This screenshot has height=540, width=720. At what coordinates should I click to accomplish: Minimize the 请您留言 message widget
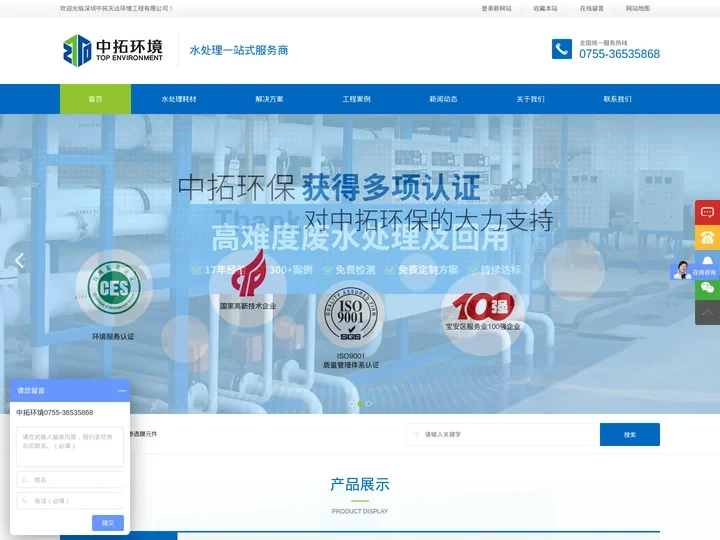pos(121,391)
